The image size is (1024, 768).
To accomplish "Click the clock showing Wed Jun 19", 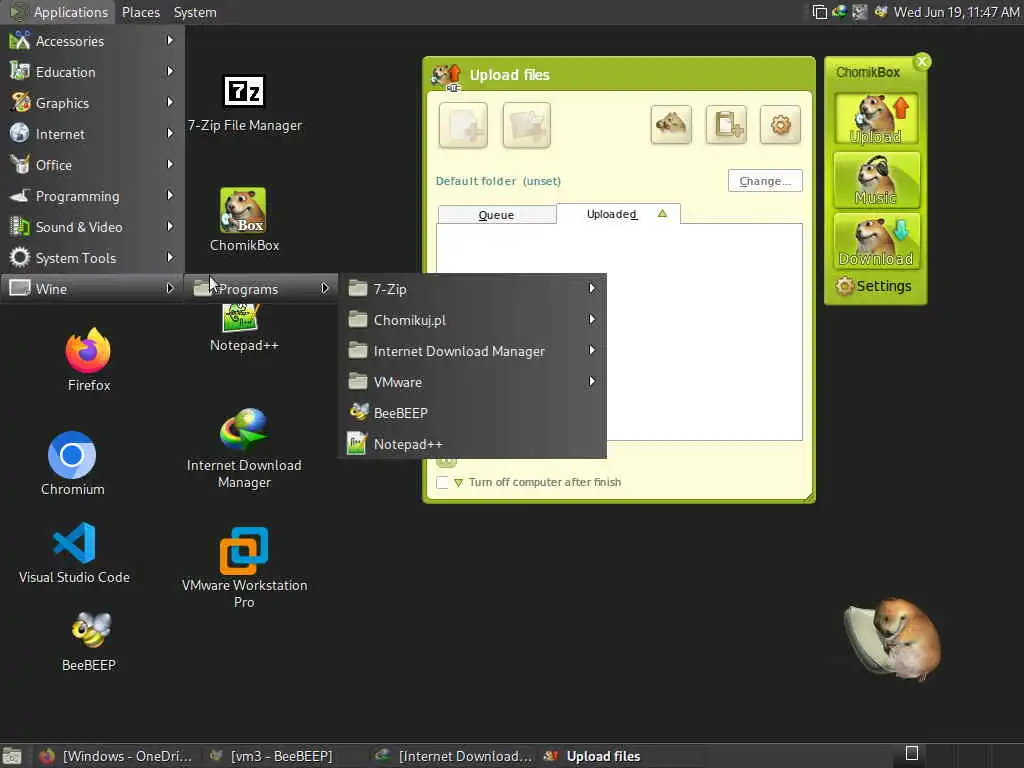I will [x=956, y=12].
